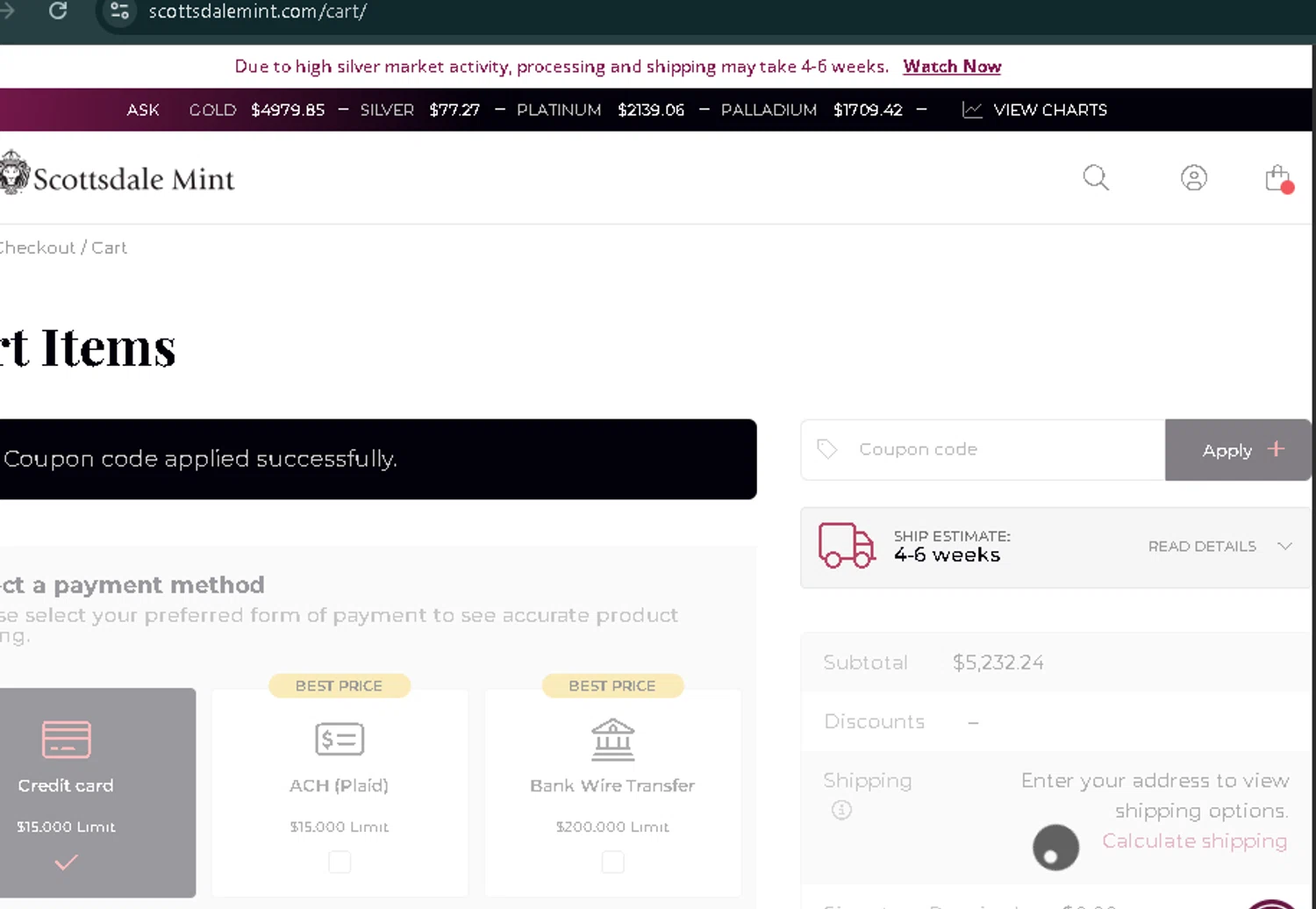Select the SILVER $77.27 ticker price

pos(454,110)
